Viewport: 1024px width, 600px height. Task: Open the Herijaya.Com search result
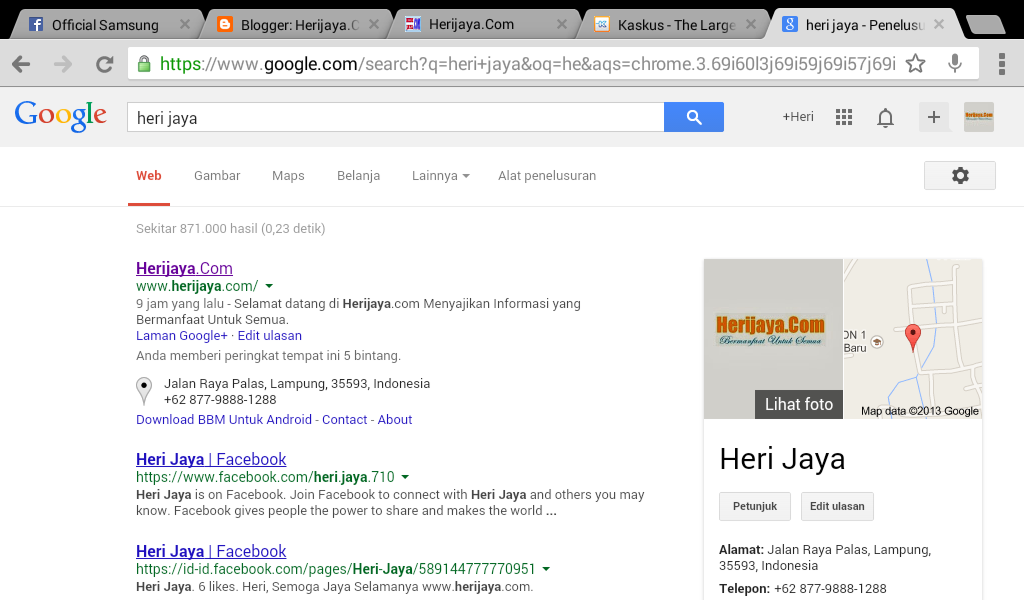click(x=184, y=268)
